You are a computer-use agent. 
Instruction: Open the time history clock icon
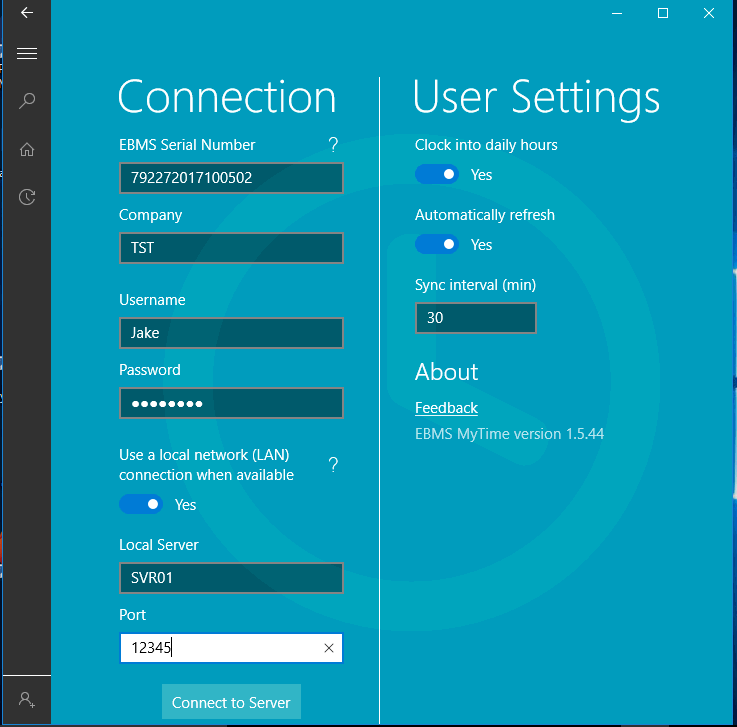click(x=27, y=197)
